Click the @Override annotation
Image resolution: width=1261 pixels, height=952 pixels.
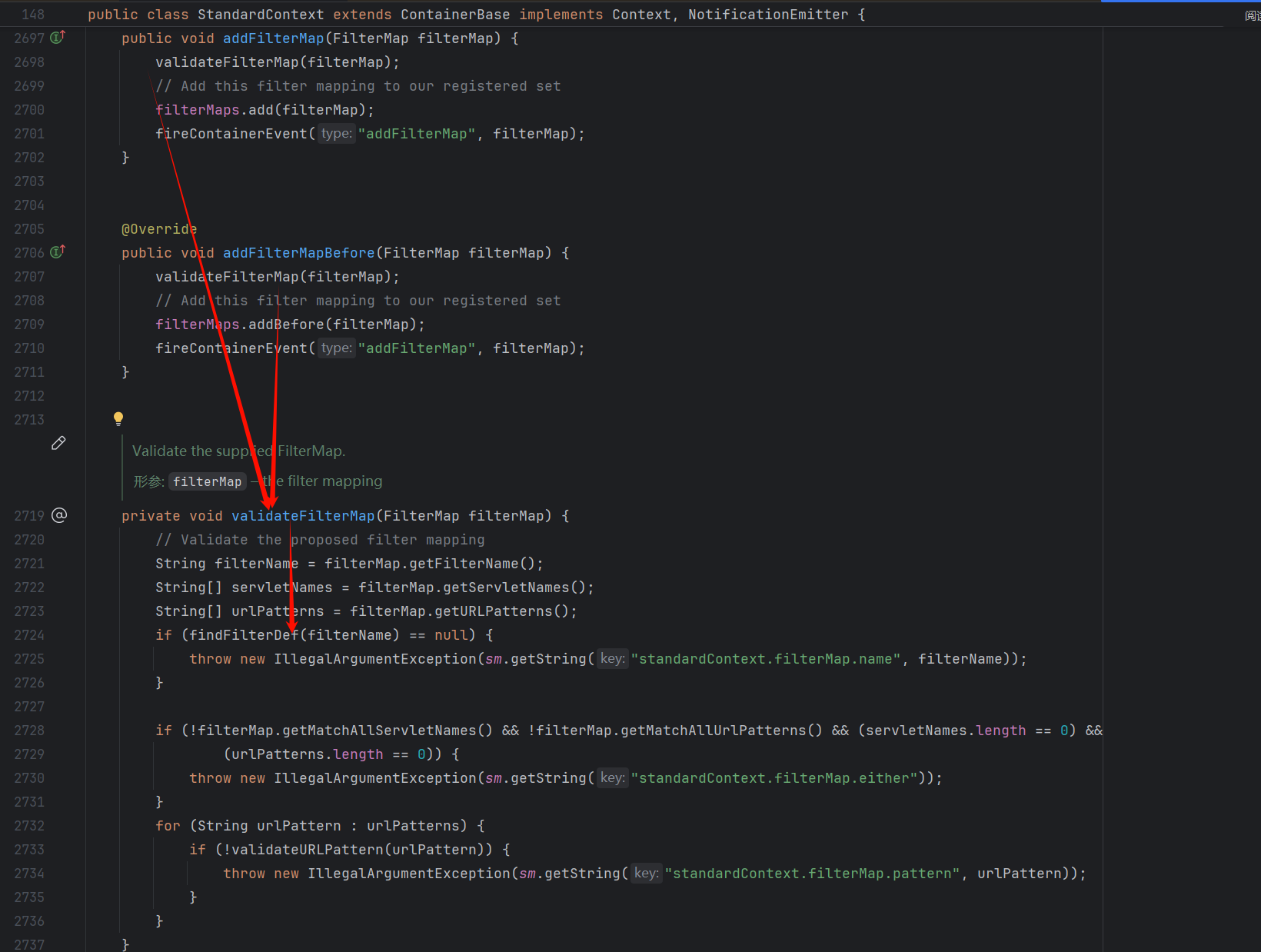coord(159,229)
